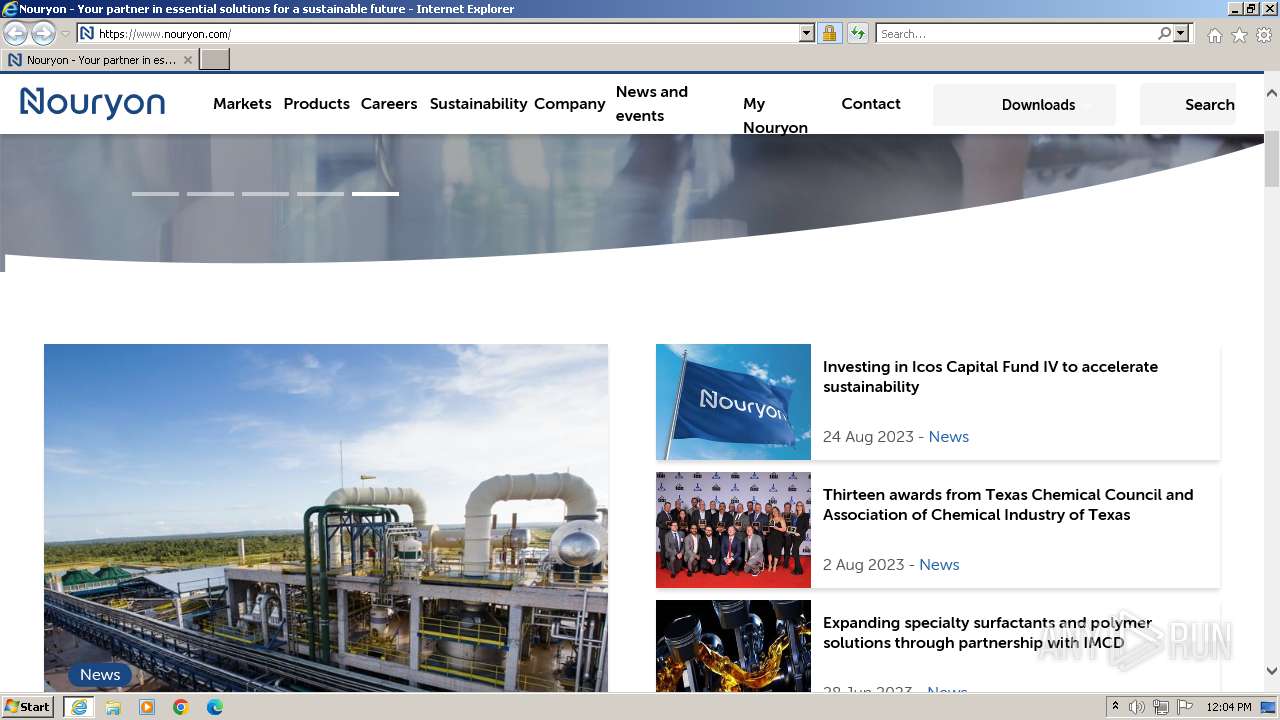Screen dimensions: 1280x720
Task: Click the Internet Explorer taskbar icon
Action: point(79,707)
